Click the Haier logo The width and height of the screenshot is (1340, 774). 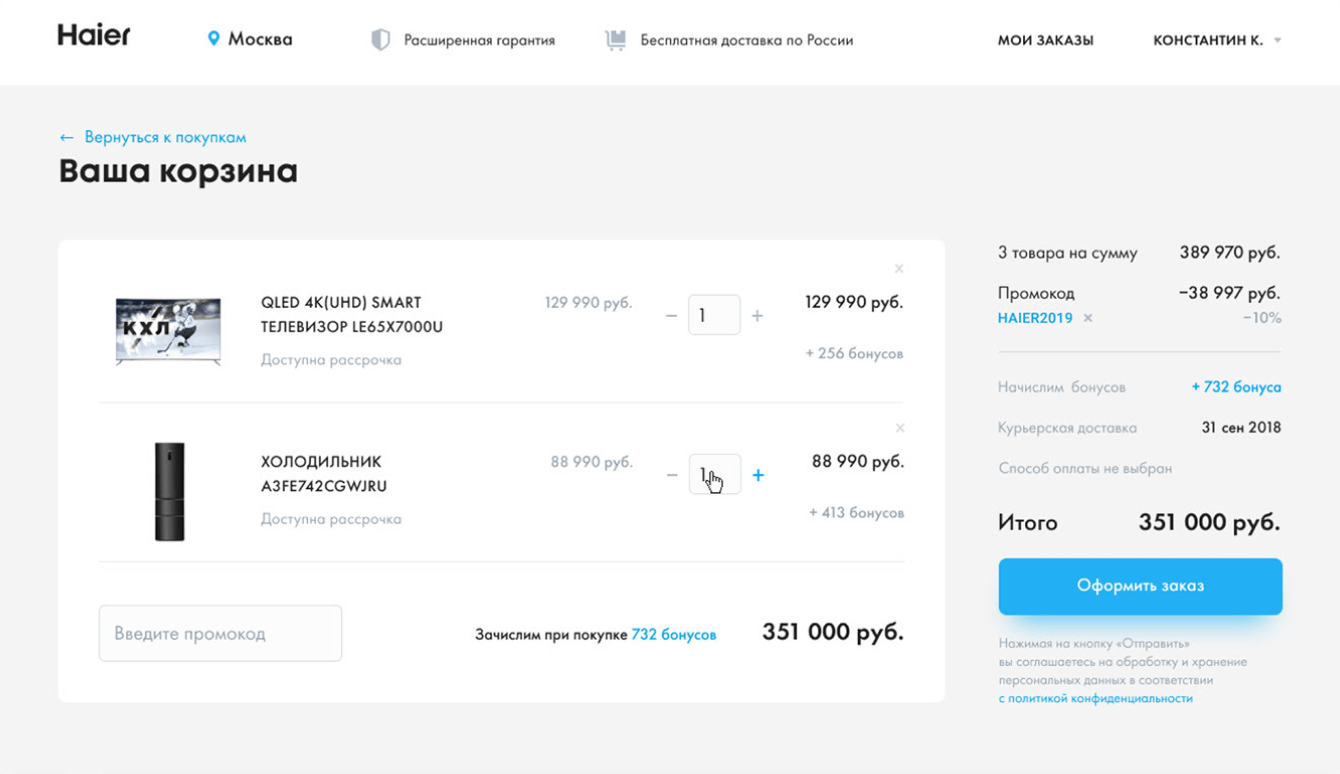click(x=94, y=36)
